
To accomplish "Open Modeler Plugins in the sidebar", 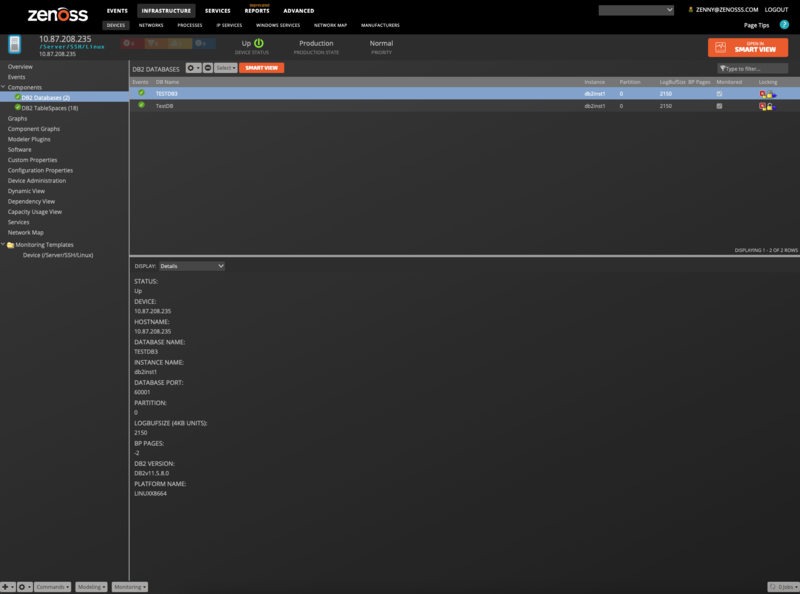I will [x=29, y=139].
